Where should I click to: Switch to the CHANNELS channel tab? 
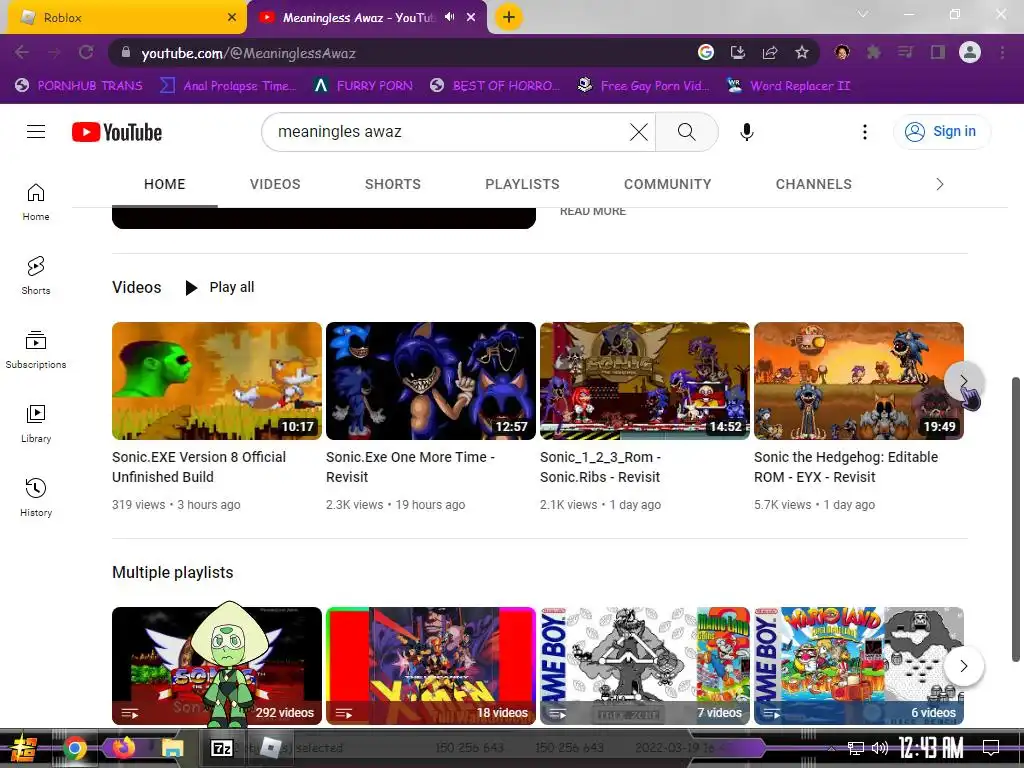814,184
